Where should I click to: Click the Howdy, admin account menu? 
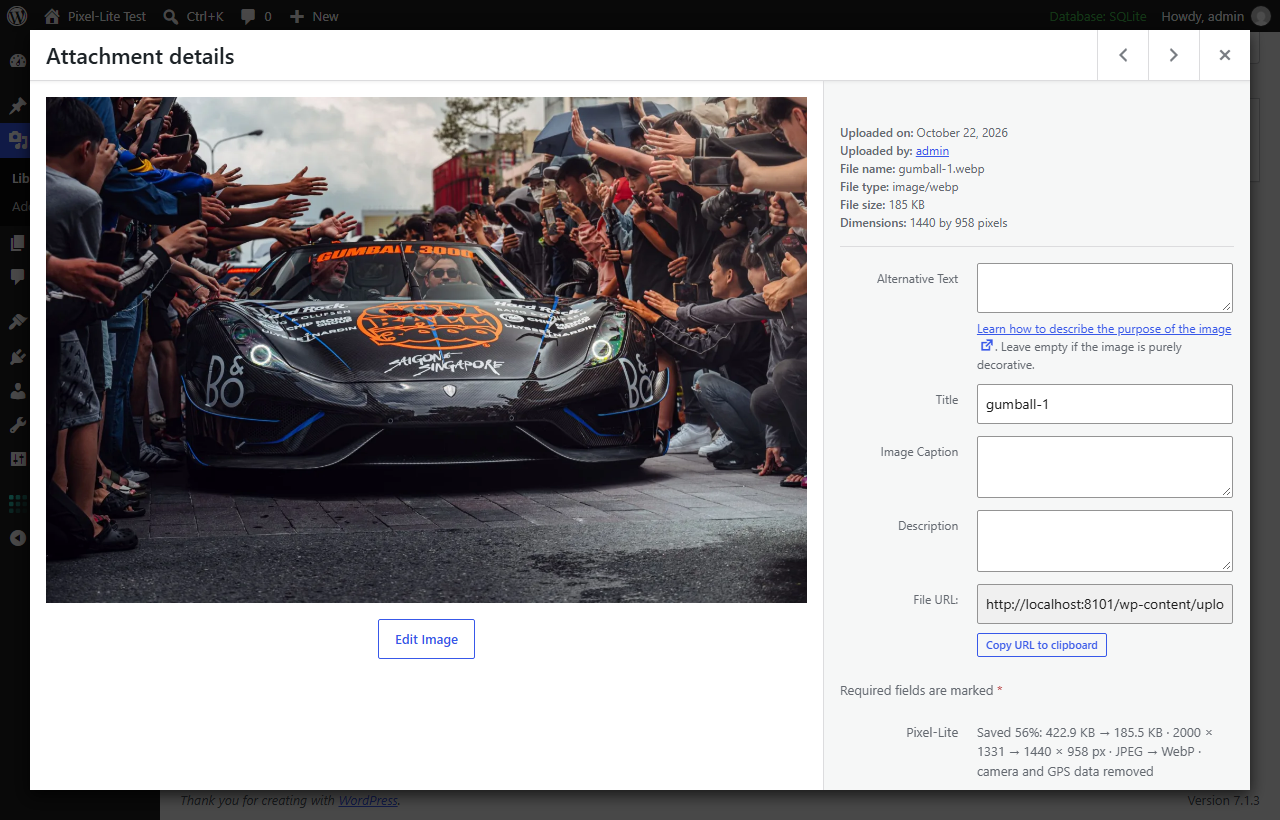tap(1215, 16)
